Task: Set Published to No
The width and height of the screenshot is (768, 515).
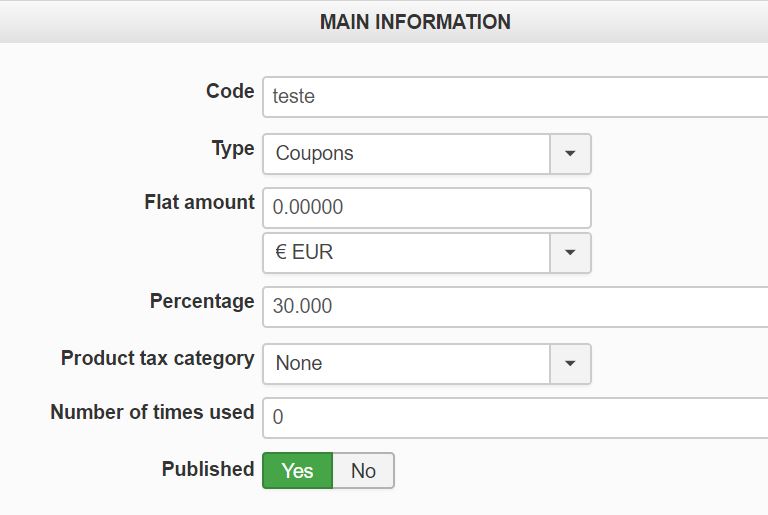Action: pos(363,471)
